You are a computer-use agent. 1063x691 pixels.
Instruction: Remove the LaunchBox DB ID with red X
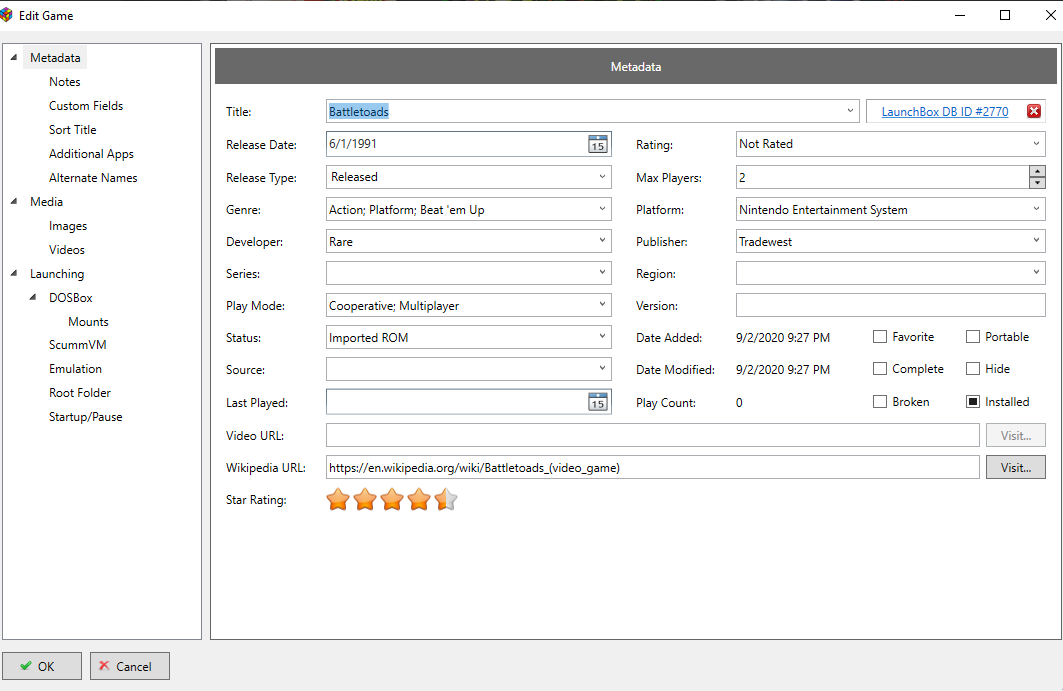(x=1034, y=111)
